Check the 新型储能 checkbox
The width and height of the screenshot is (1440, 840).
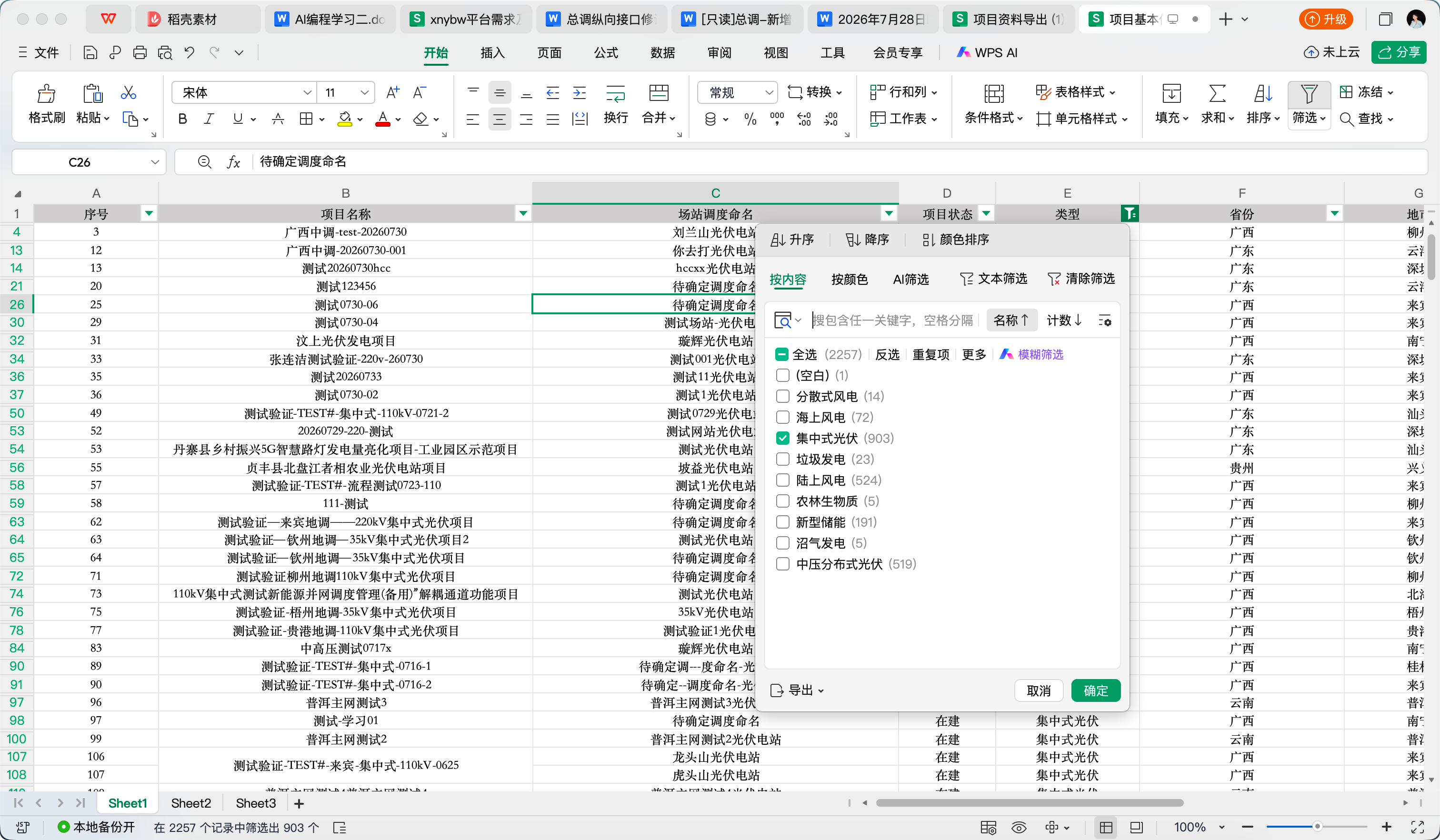click(x=783, y=522)
